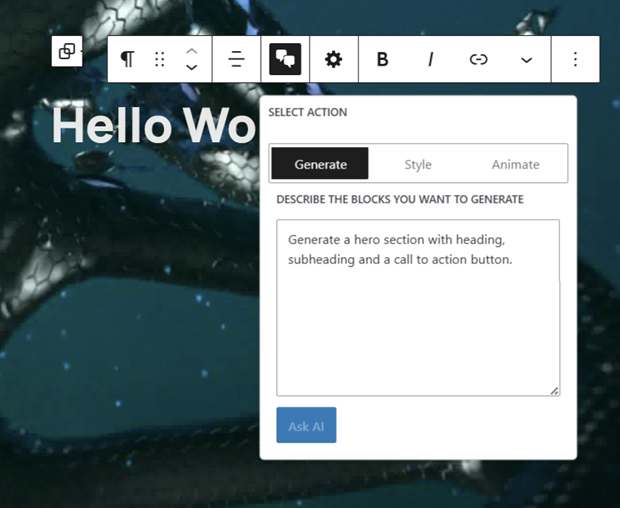620x508 pixels.
Task: Select the parent block icon
Action: [67, 52]
